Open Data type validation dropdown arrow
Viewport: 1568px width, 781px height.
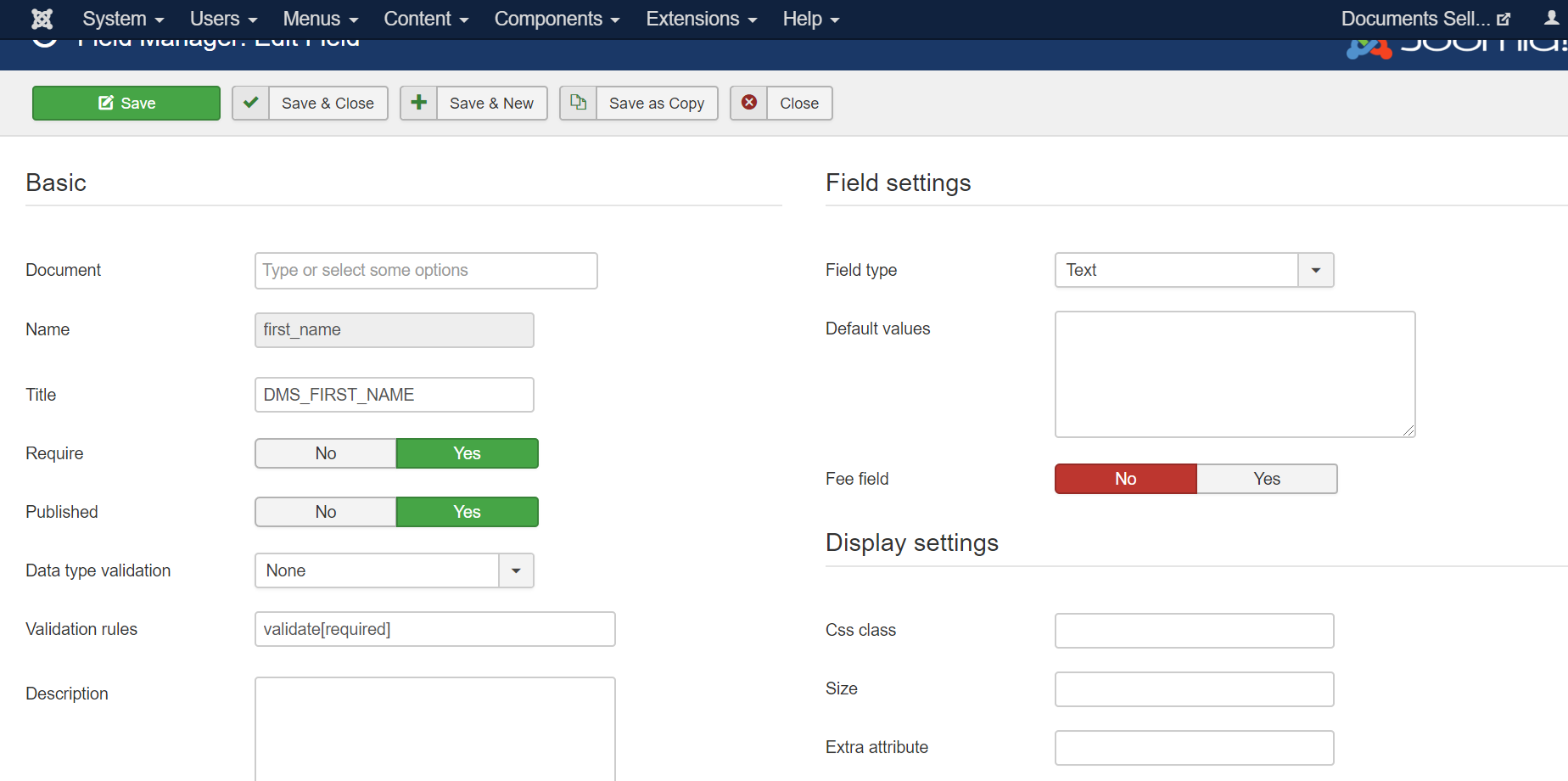click(x=516, y=570)
